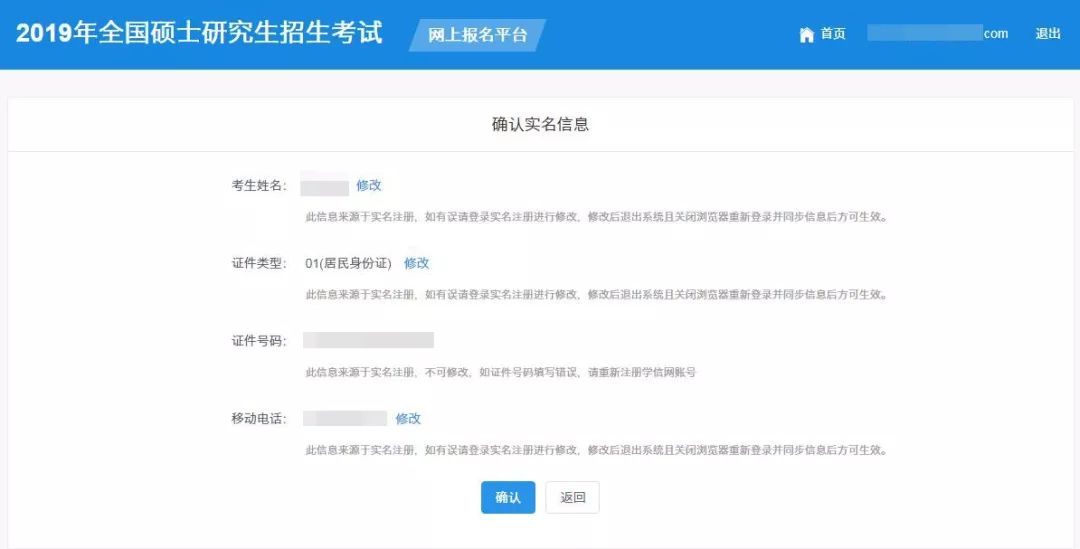Click 修改 next to 考生姓名
Image resolution: width=1080 pixels, height=549 pixels.
369,185
